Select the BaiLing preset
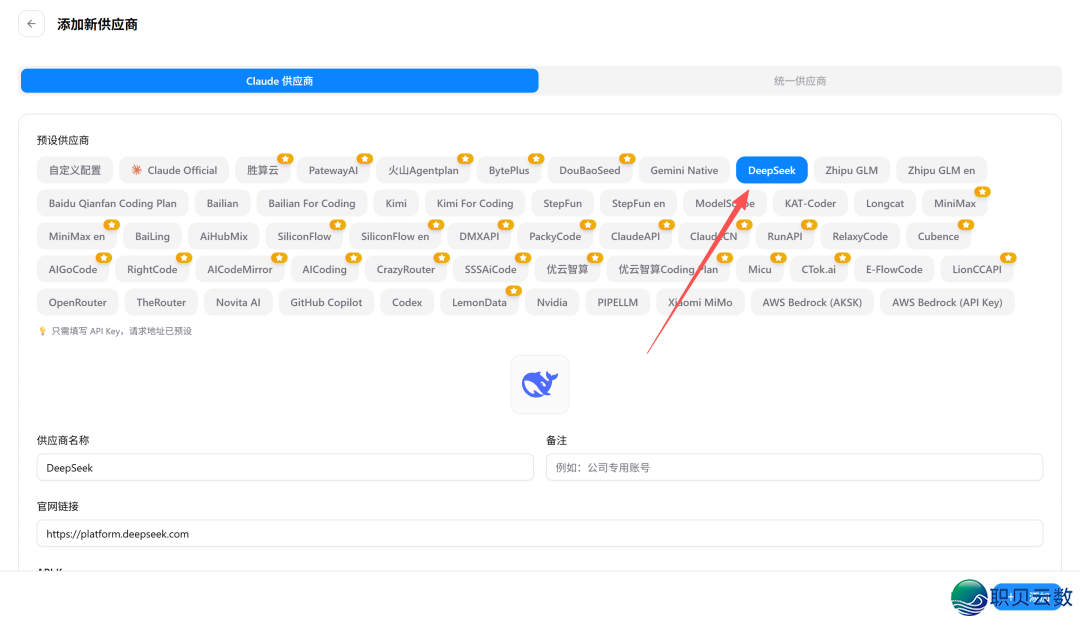This screenshot has width=1080, height=622. point(152,236)
